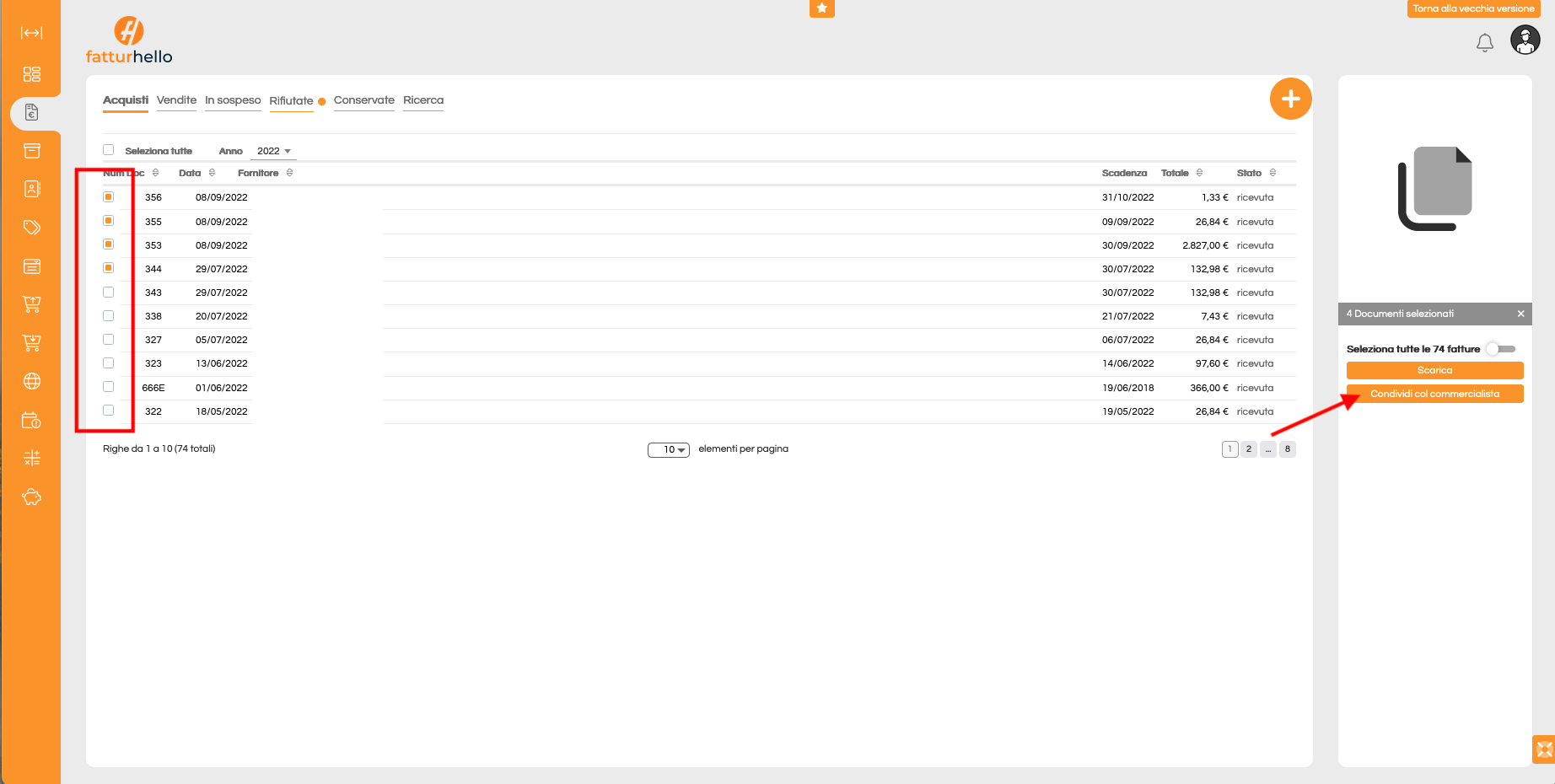
Task: Open the notifications bell icon
Action: (x=1484, y=42)
